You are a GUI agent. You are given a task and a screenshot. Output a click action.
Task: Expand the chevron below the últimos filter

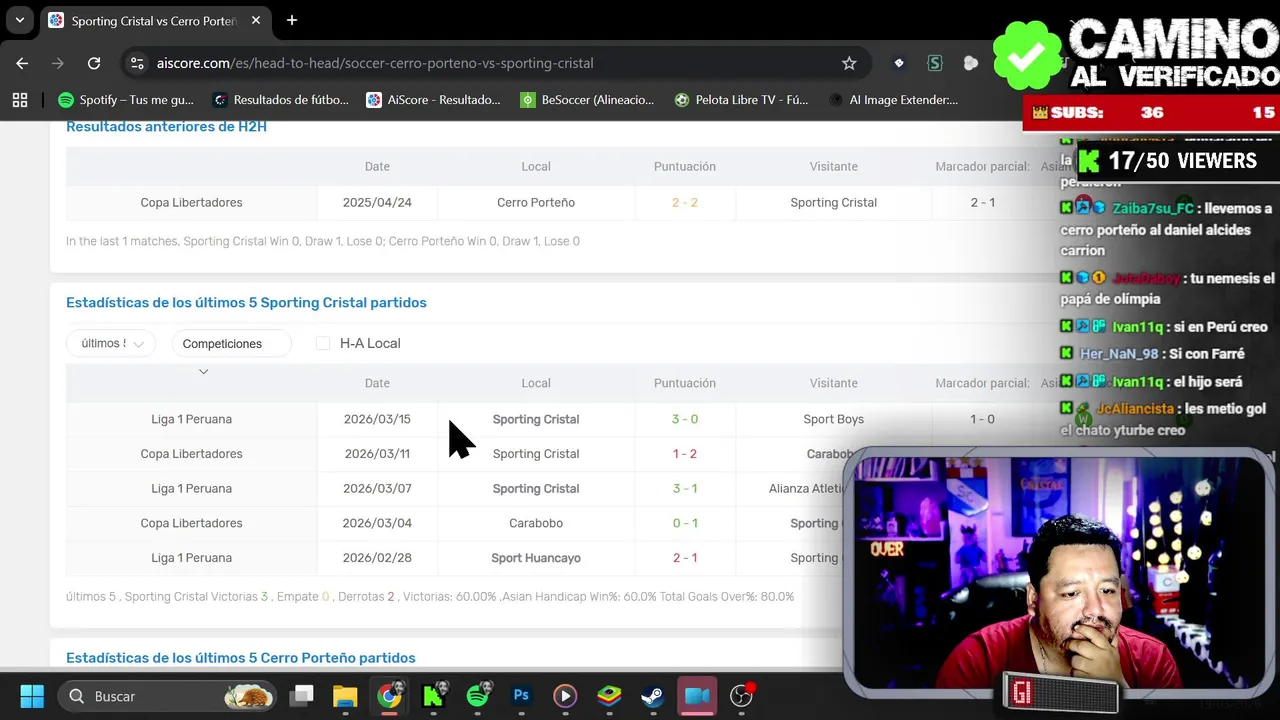pyautogui.click(x=203, y=372)
